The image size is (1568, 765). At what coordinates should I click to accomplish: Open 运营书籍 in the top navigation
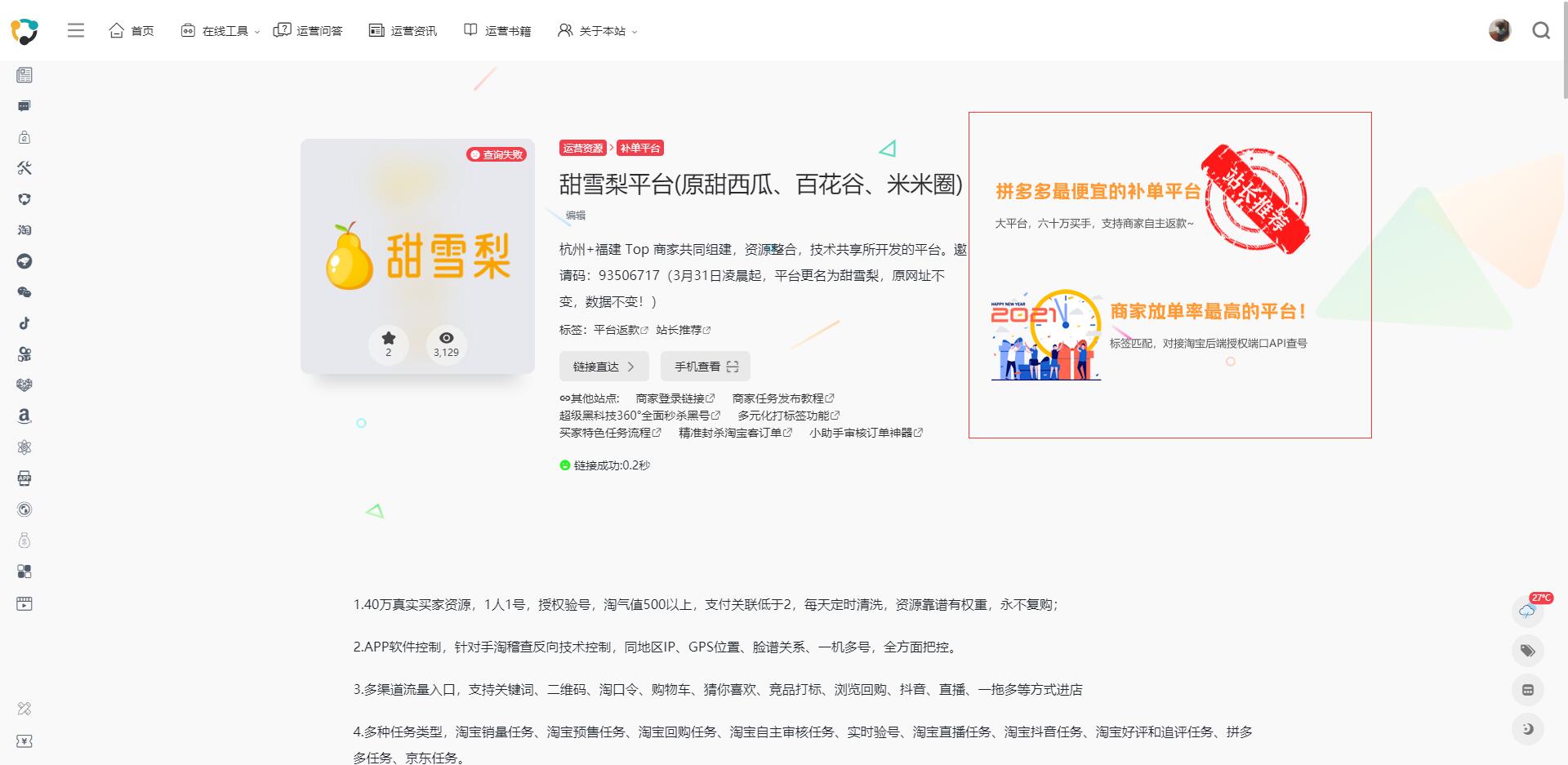click(497, 31)
